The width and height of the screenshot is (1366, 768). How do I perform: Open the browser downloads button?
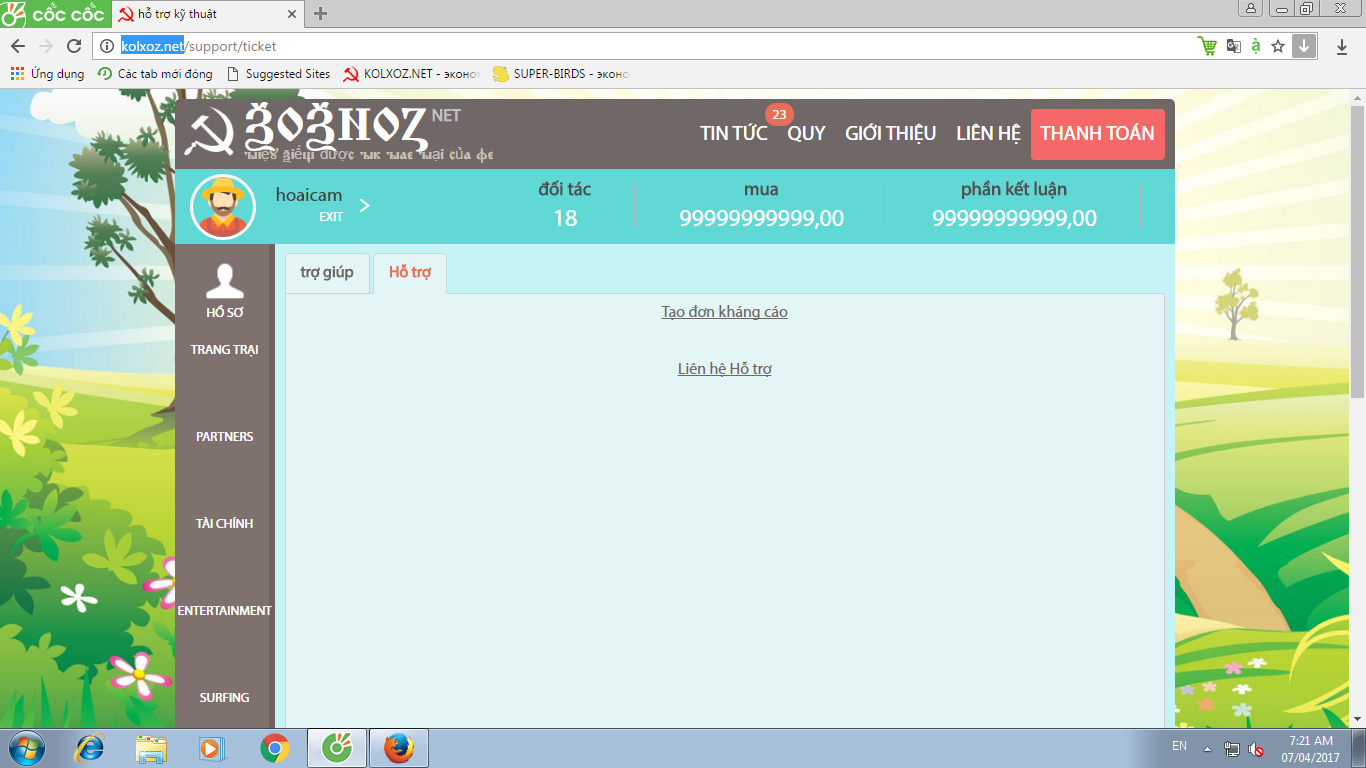point(1342,46)
